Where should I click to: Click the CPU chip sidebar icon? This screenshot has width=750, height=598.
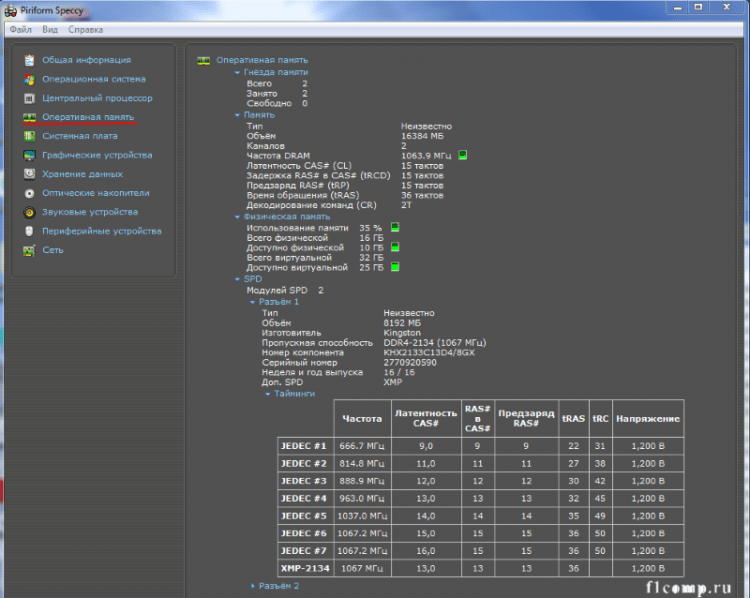30,99
